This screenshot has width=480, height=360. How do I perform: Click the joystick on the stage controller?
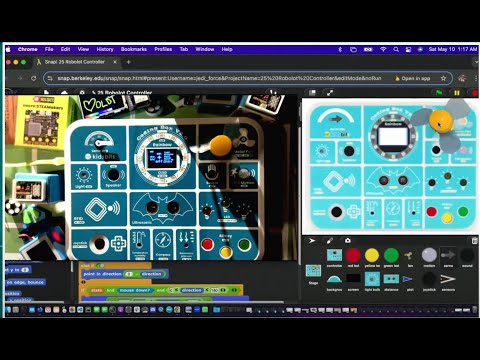[x=336, y=212]
